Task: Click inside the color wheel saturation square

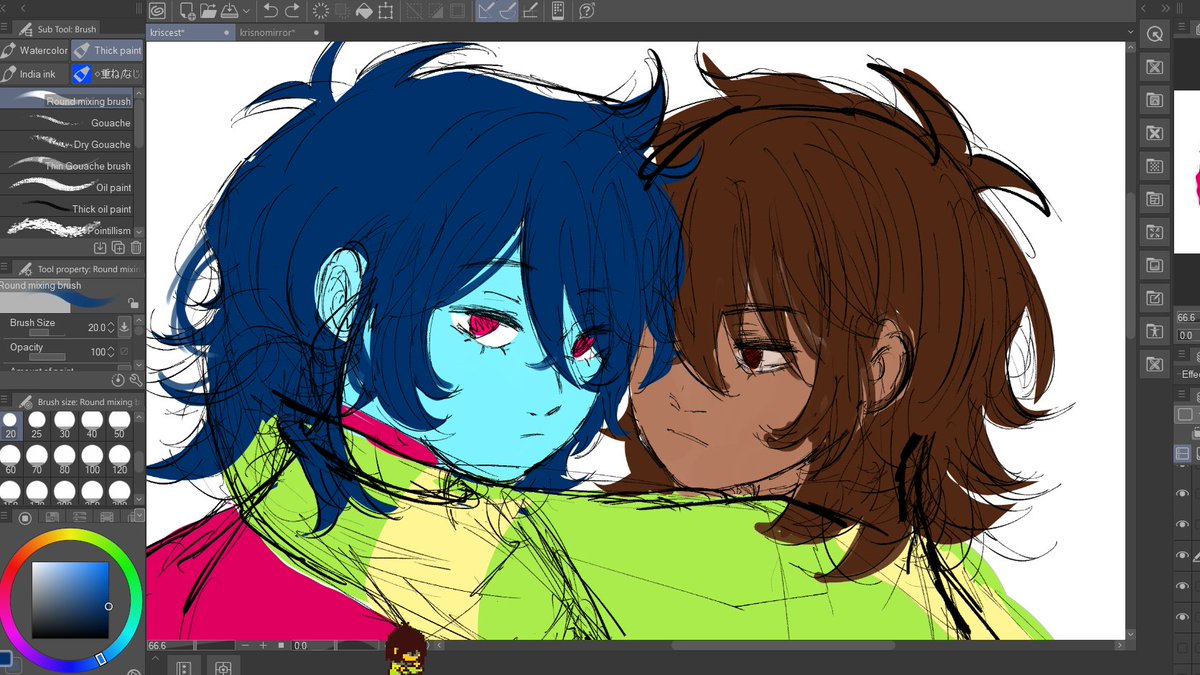Action: 69,600
